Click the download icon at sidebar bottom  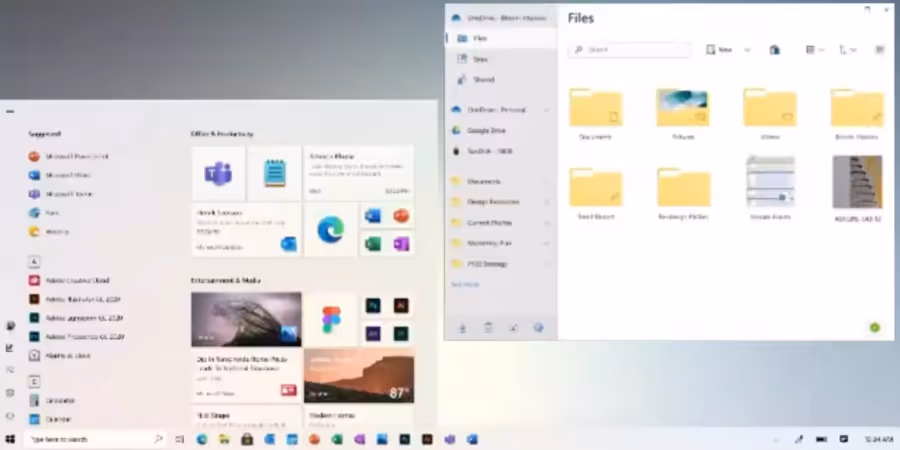(x=462, y=328)
